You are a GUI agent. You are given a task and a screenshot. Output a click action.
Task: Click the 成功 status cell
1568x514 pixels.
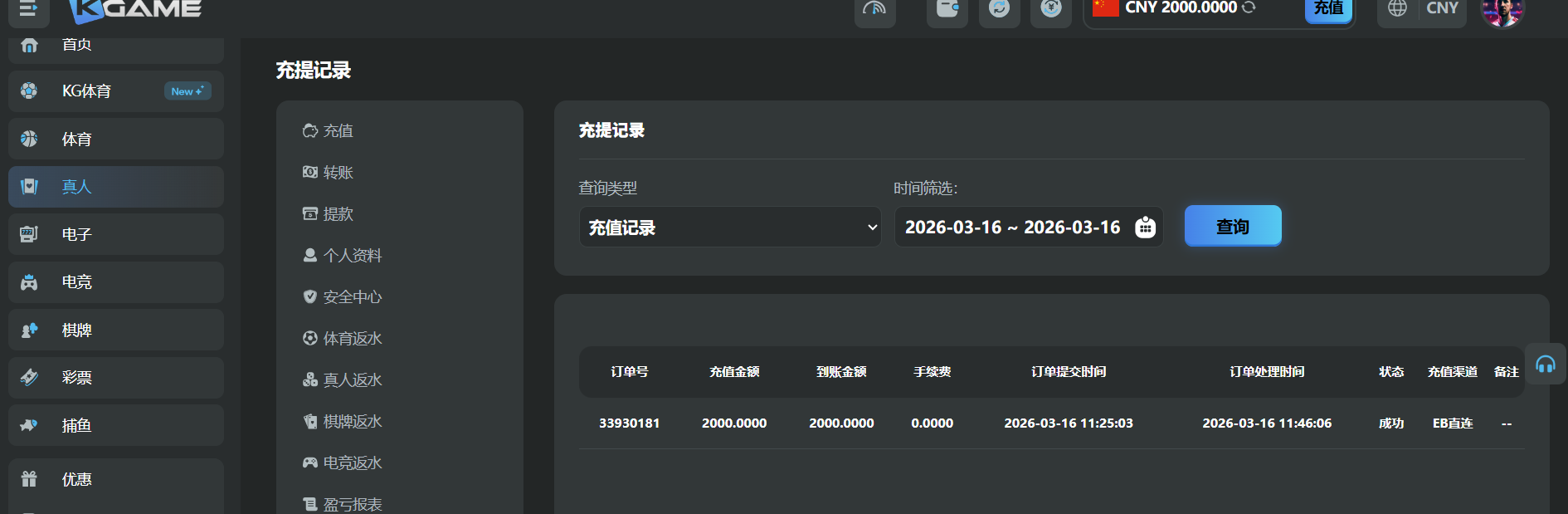[x=1391, y=423]
